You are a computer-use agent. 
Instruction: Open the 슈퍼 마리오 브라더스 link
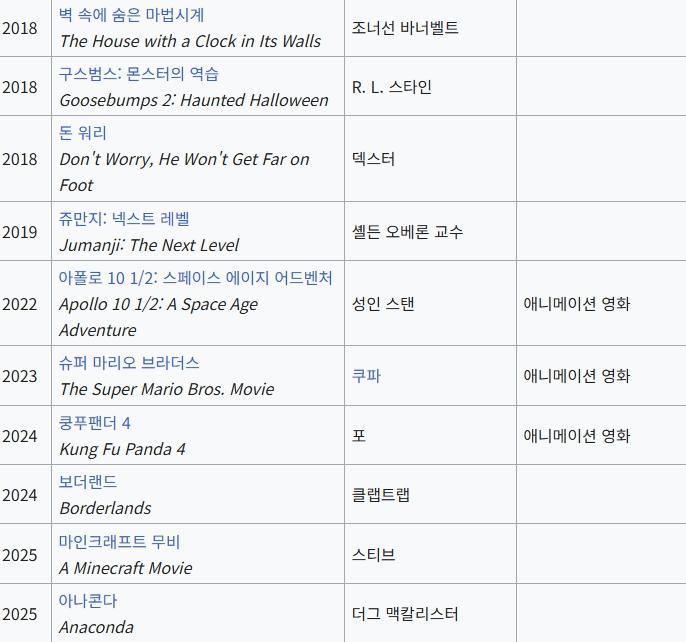pos(129,362)
